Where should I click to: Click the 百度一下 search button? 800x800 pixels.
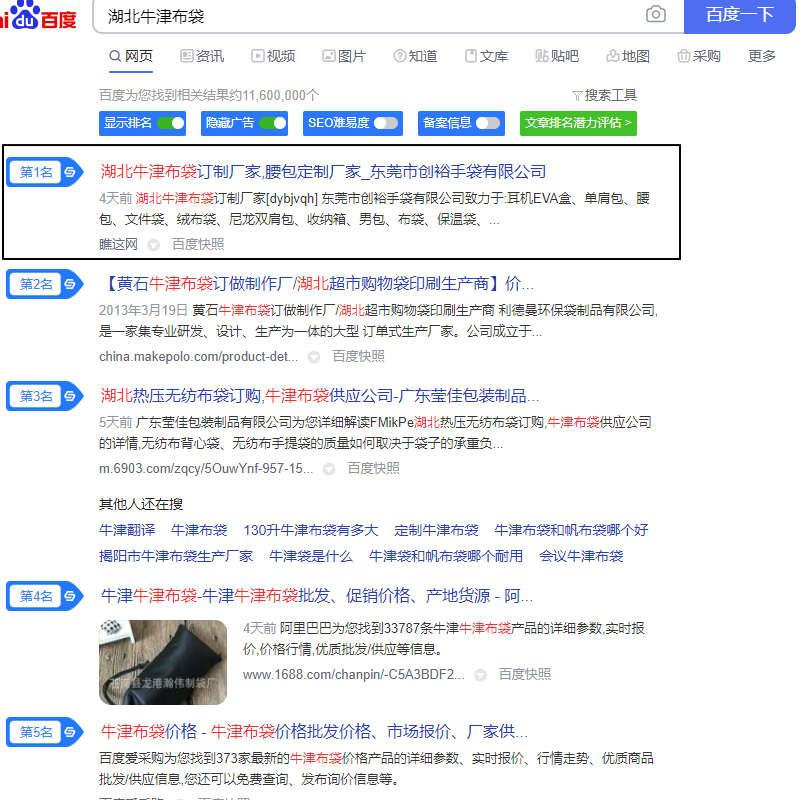739,15
